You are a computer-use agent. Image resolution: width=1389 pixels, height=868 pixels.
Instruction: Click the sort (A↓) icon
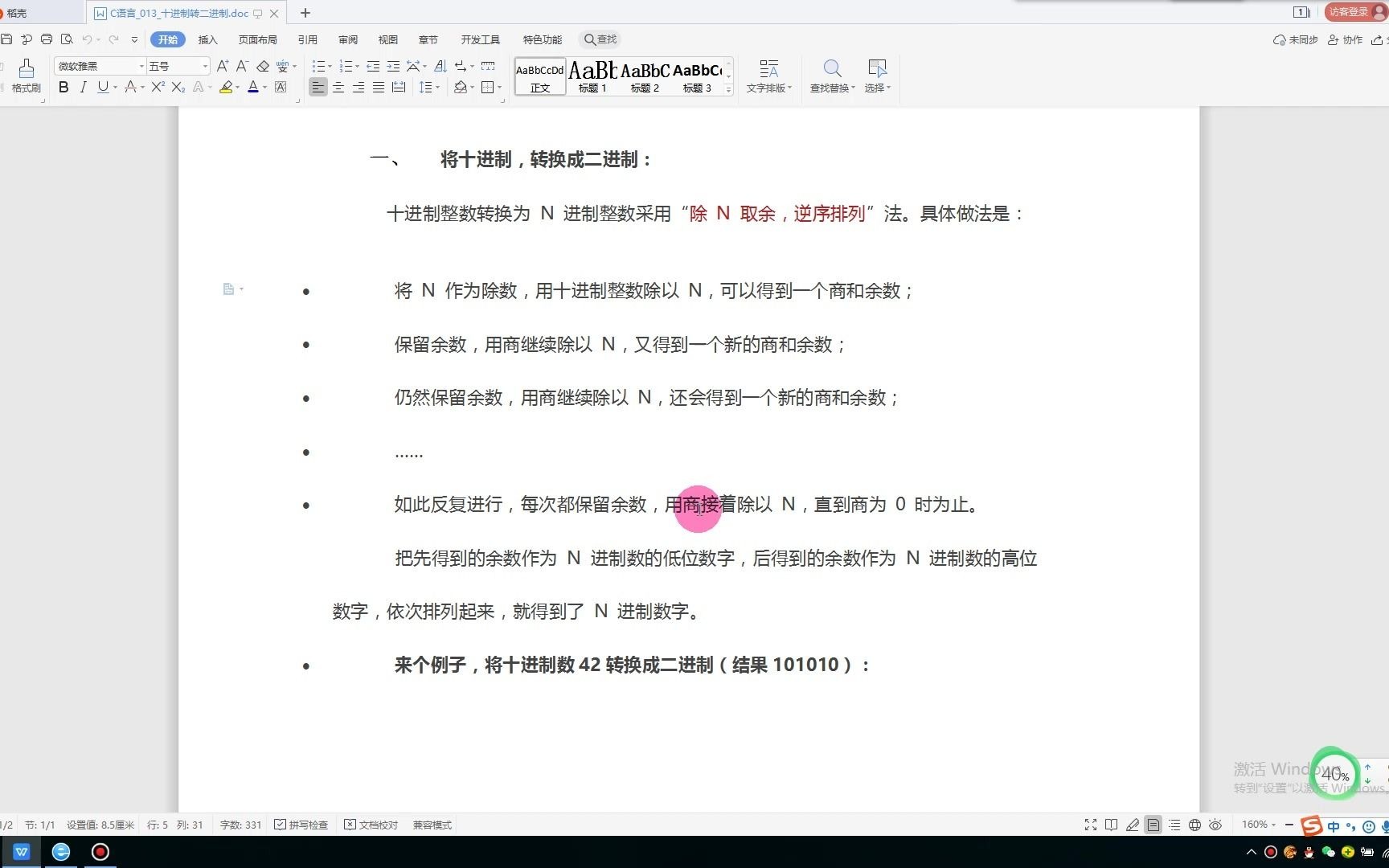[x=440, y=66]
